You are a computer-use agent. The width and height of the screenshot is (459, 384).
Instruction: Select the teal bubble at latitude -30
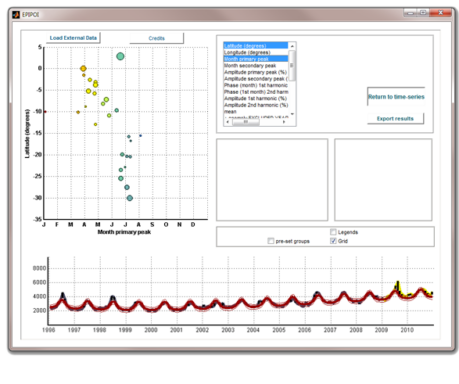pos(130,198)
